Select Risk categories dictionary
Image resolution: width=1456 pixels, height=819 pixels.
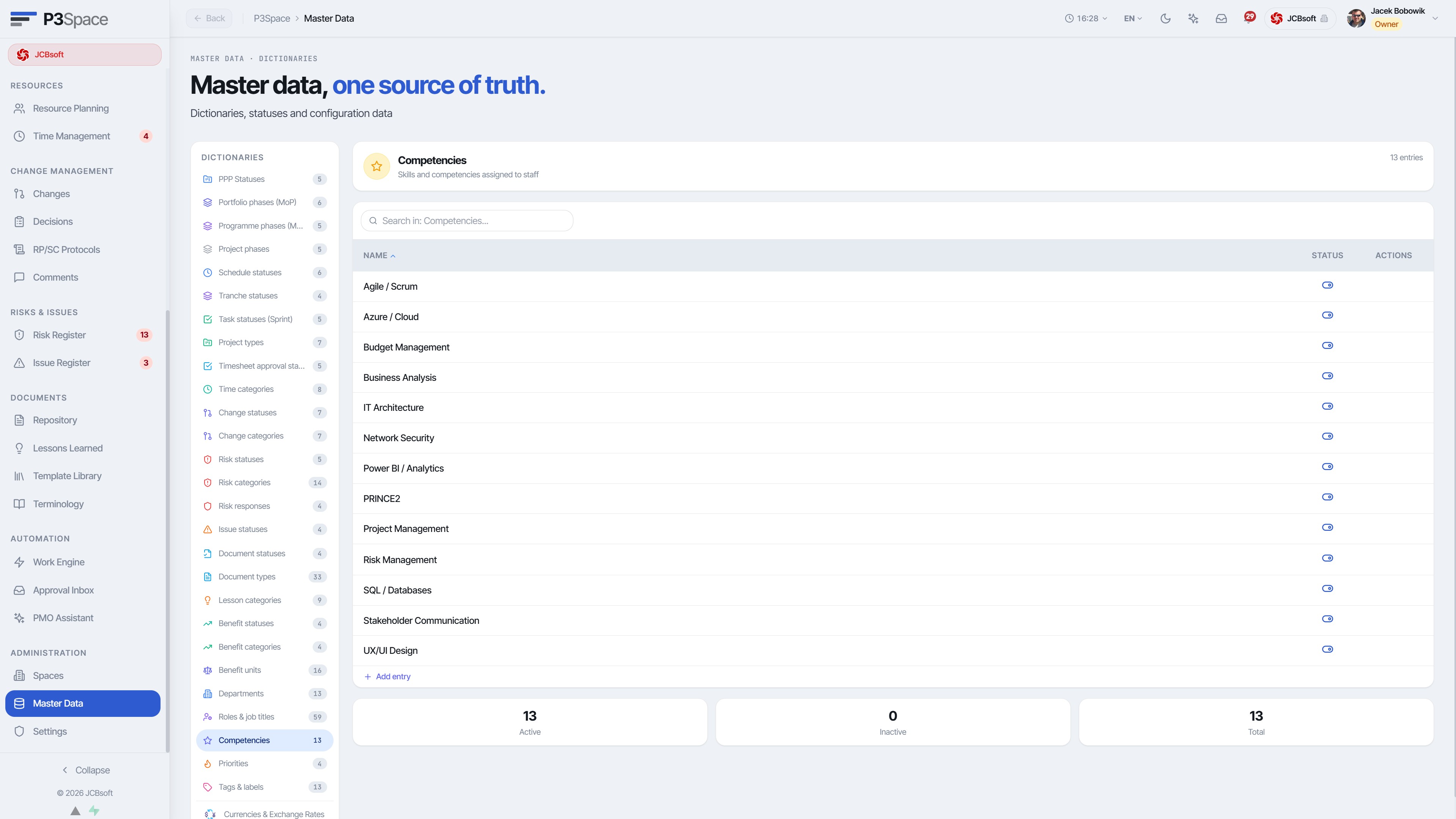(264, 483)
